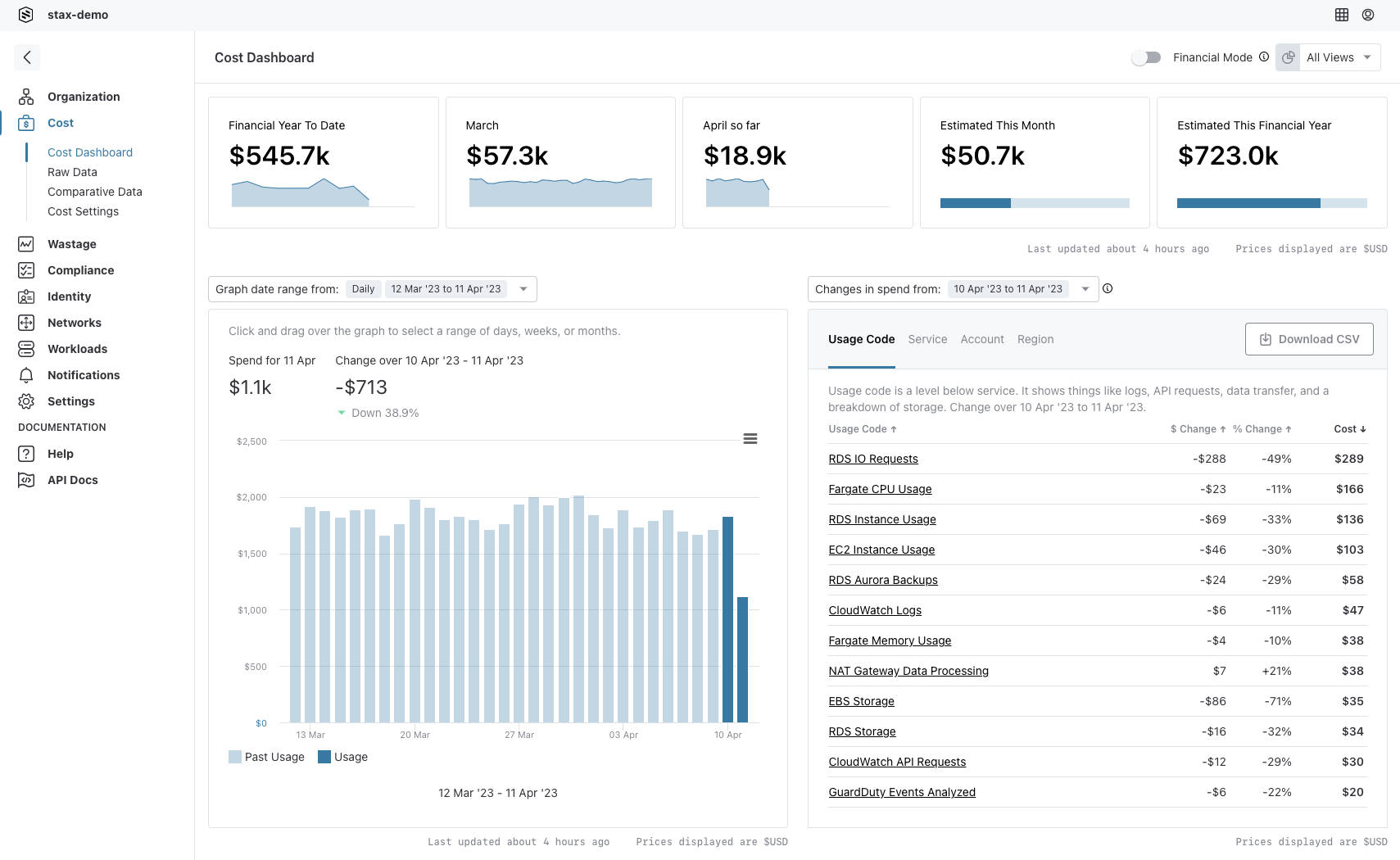
Task: Toggle Past Usage legend item
Action: pos(266,757)
